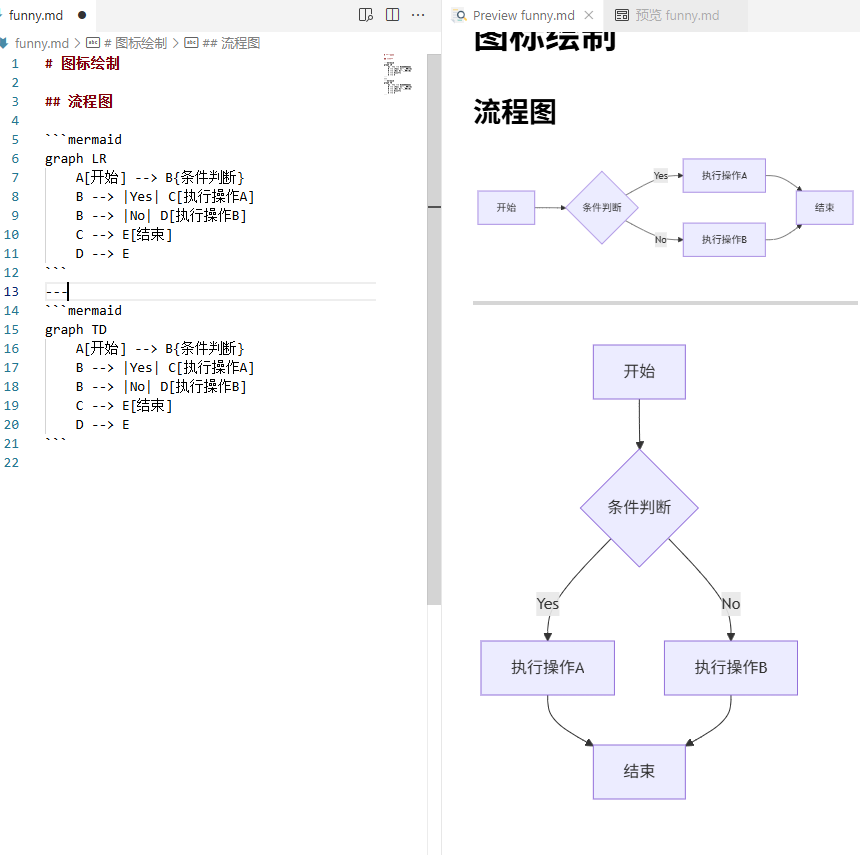Click 执行操作A node in vertical flowchart

point(547,667)
